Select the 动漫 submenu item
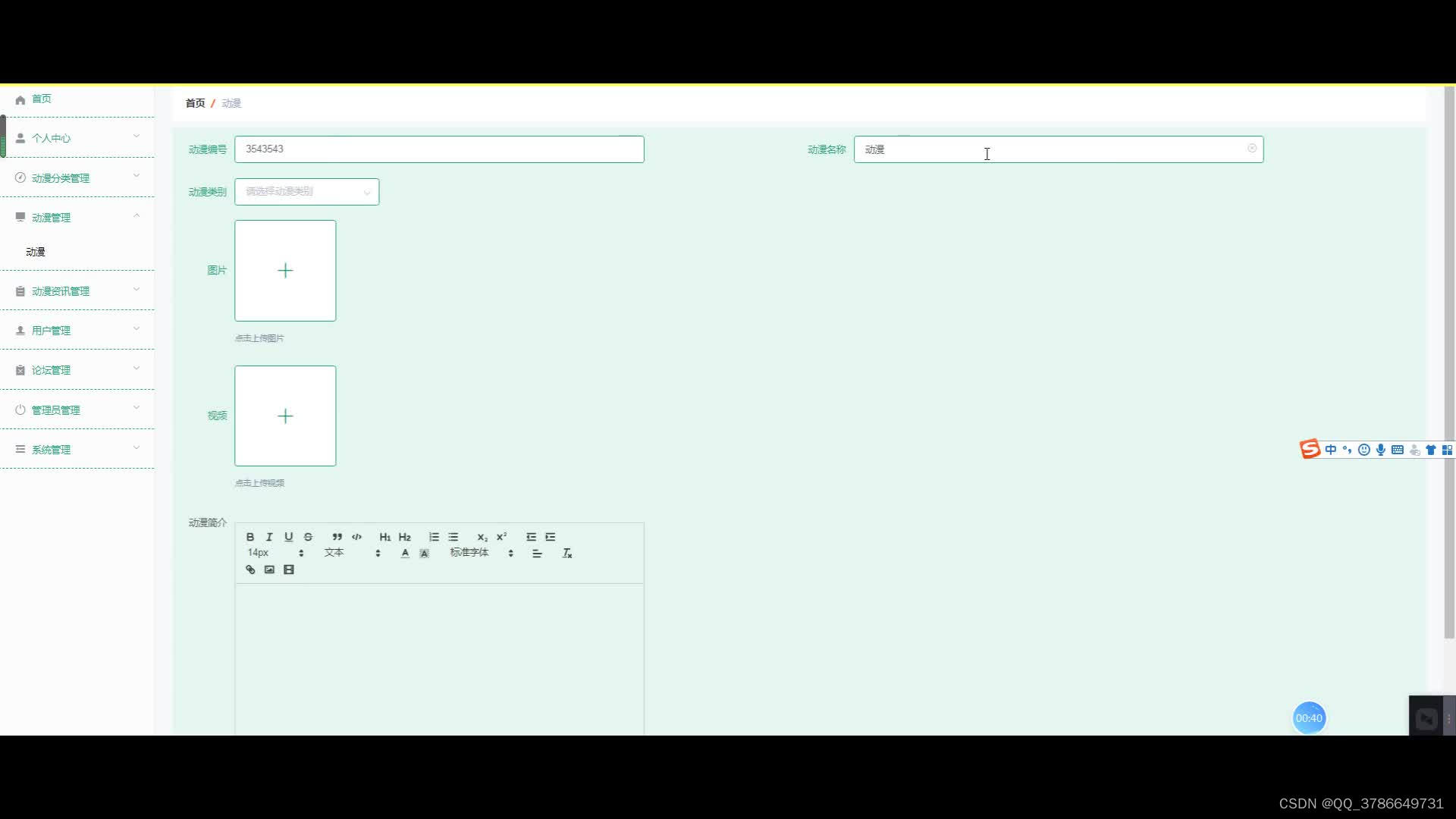 pyautogui.click(x=36, y=252)
